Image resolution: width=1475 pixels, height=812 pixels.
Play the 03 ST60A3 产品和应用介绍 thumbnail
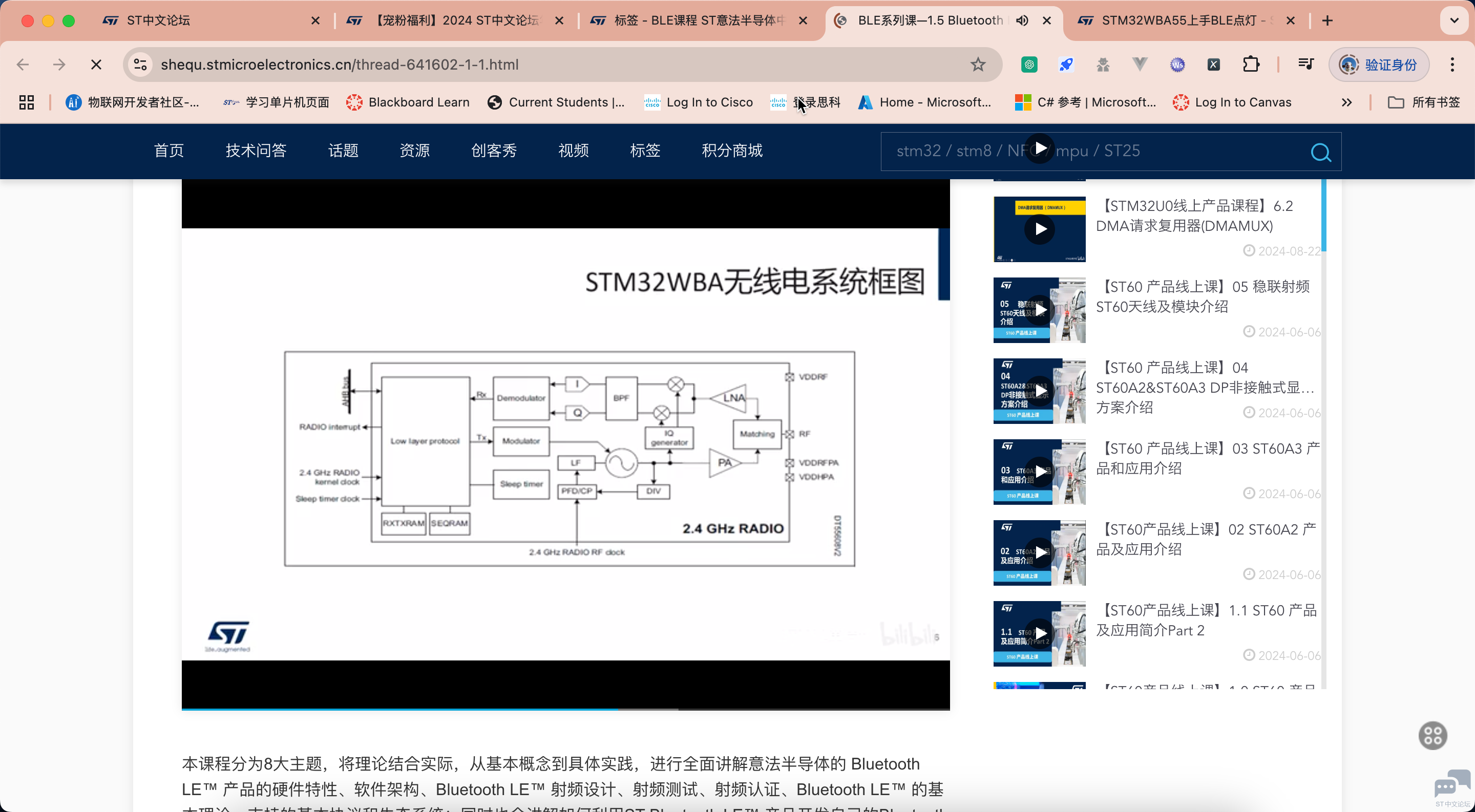(1039, 472)
